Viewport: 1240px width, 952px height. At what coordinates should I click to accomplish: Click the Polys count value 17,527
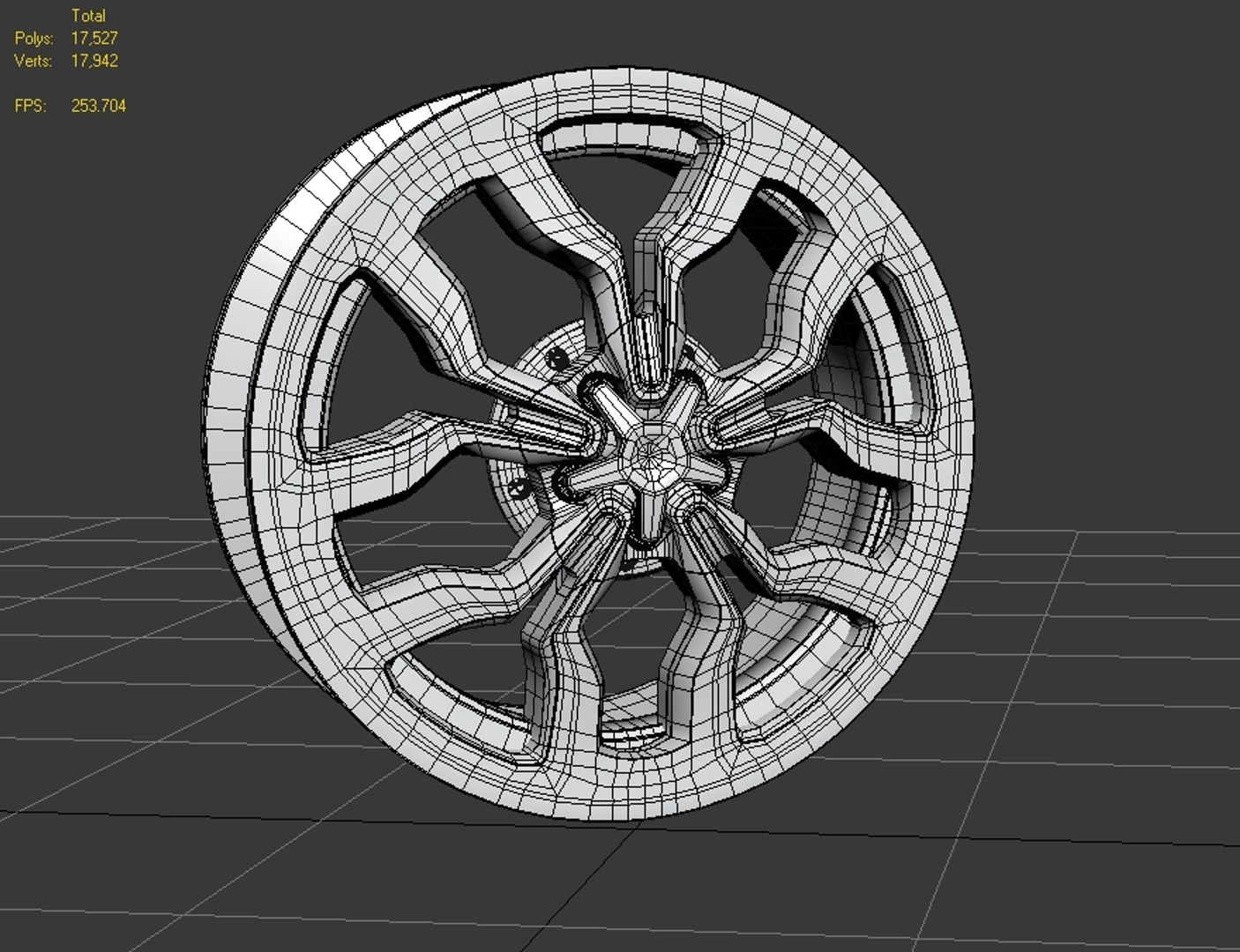point(94,39)
